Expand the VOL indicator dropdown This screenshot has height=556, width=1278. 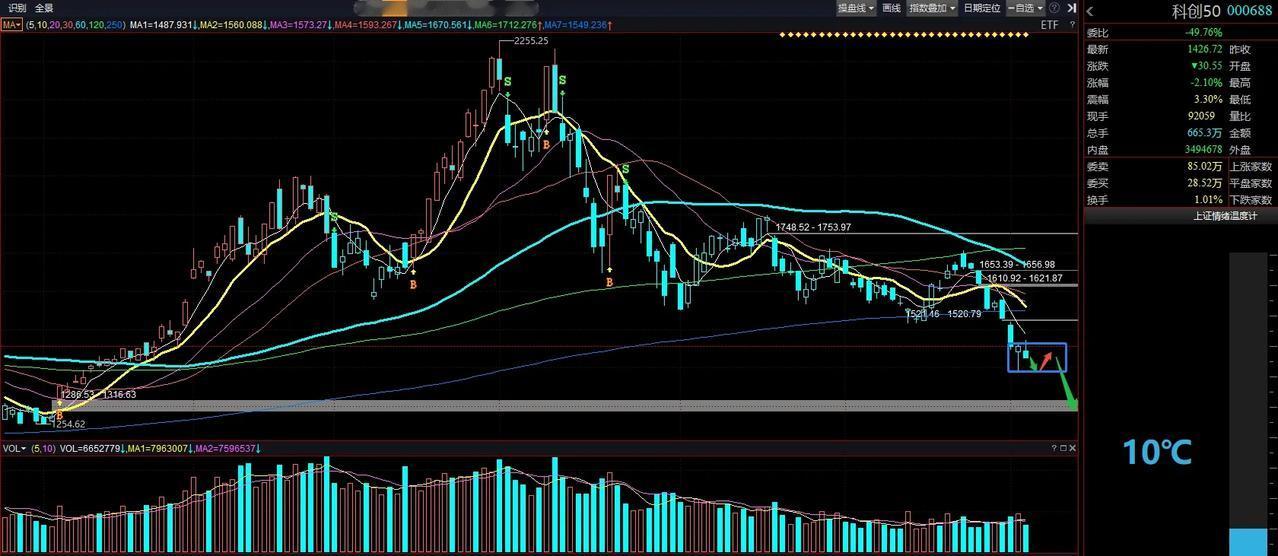click(14, 449)
